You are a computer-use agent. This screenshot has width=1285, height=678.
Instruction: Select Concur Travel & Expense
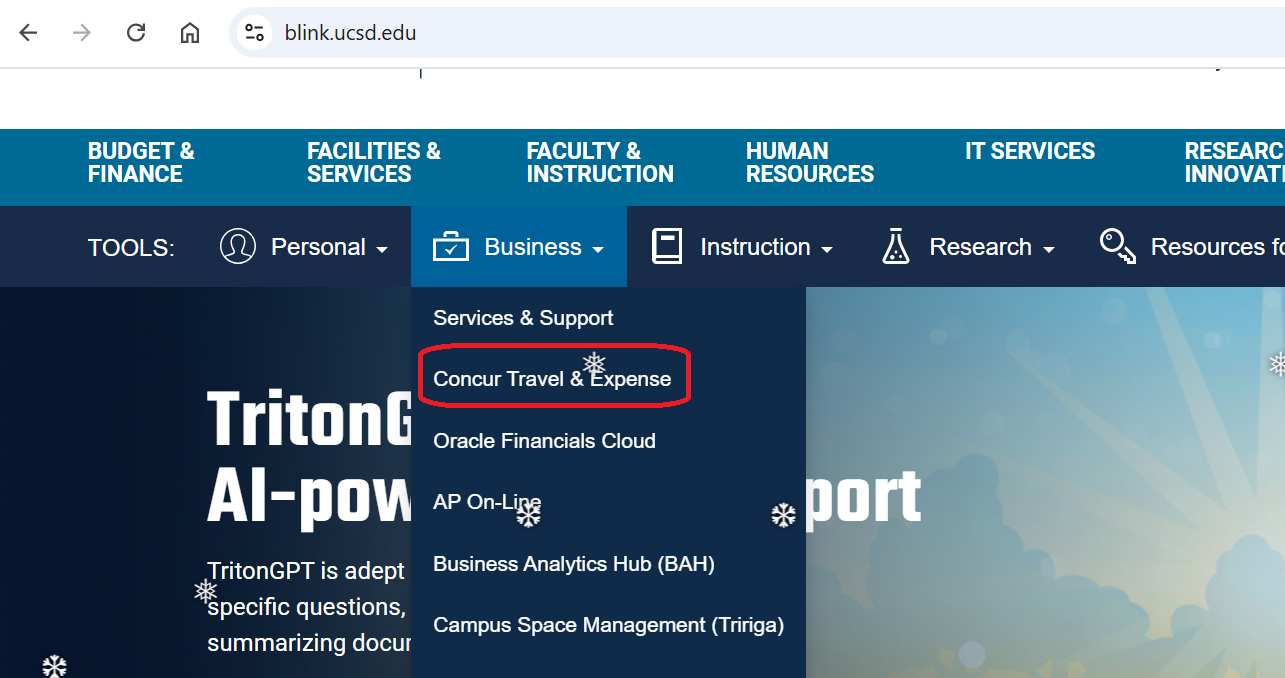(552, 379)
